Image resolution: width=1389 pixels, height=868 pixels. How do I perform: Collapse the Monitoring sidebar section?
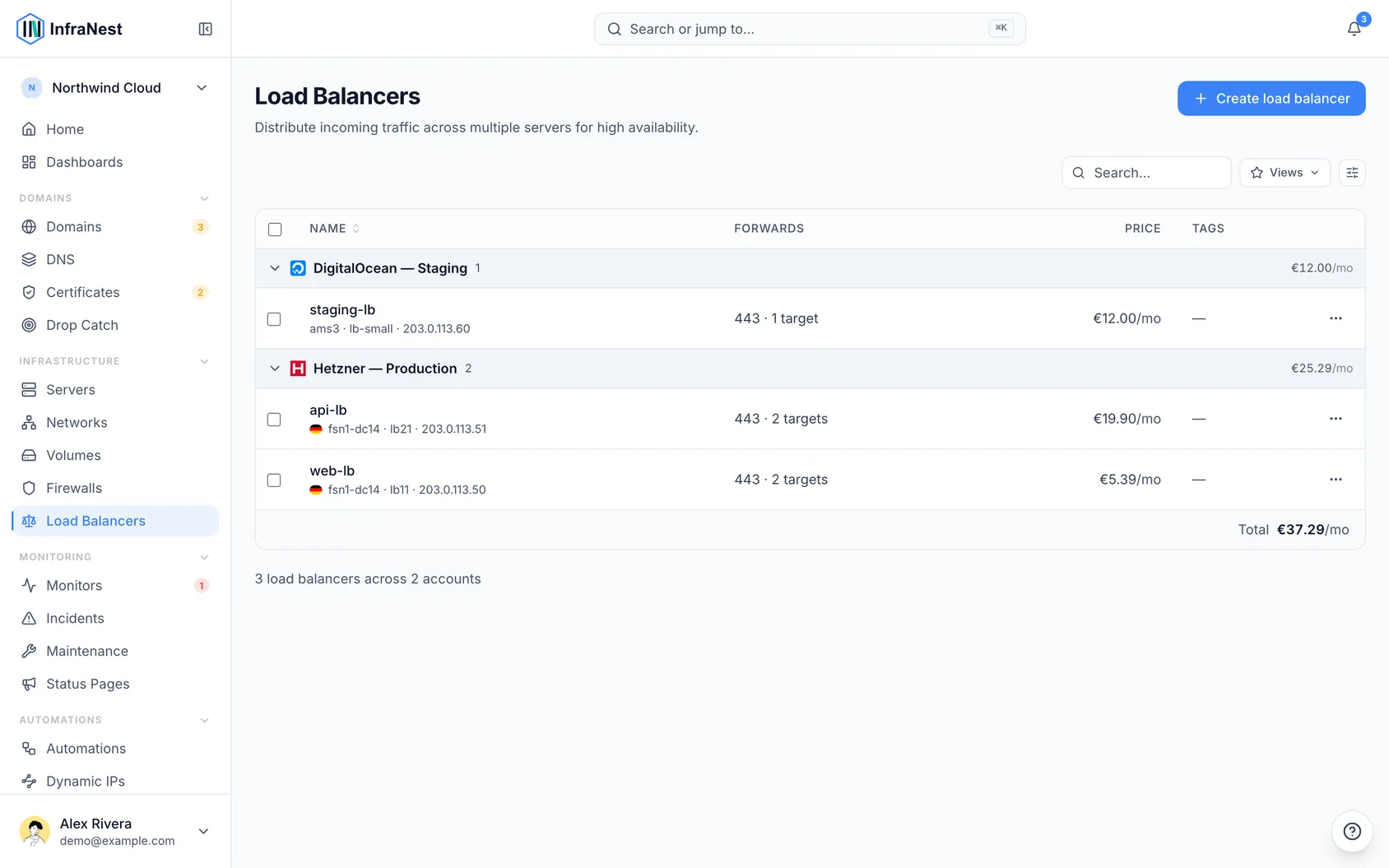point(205,557)
